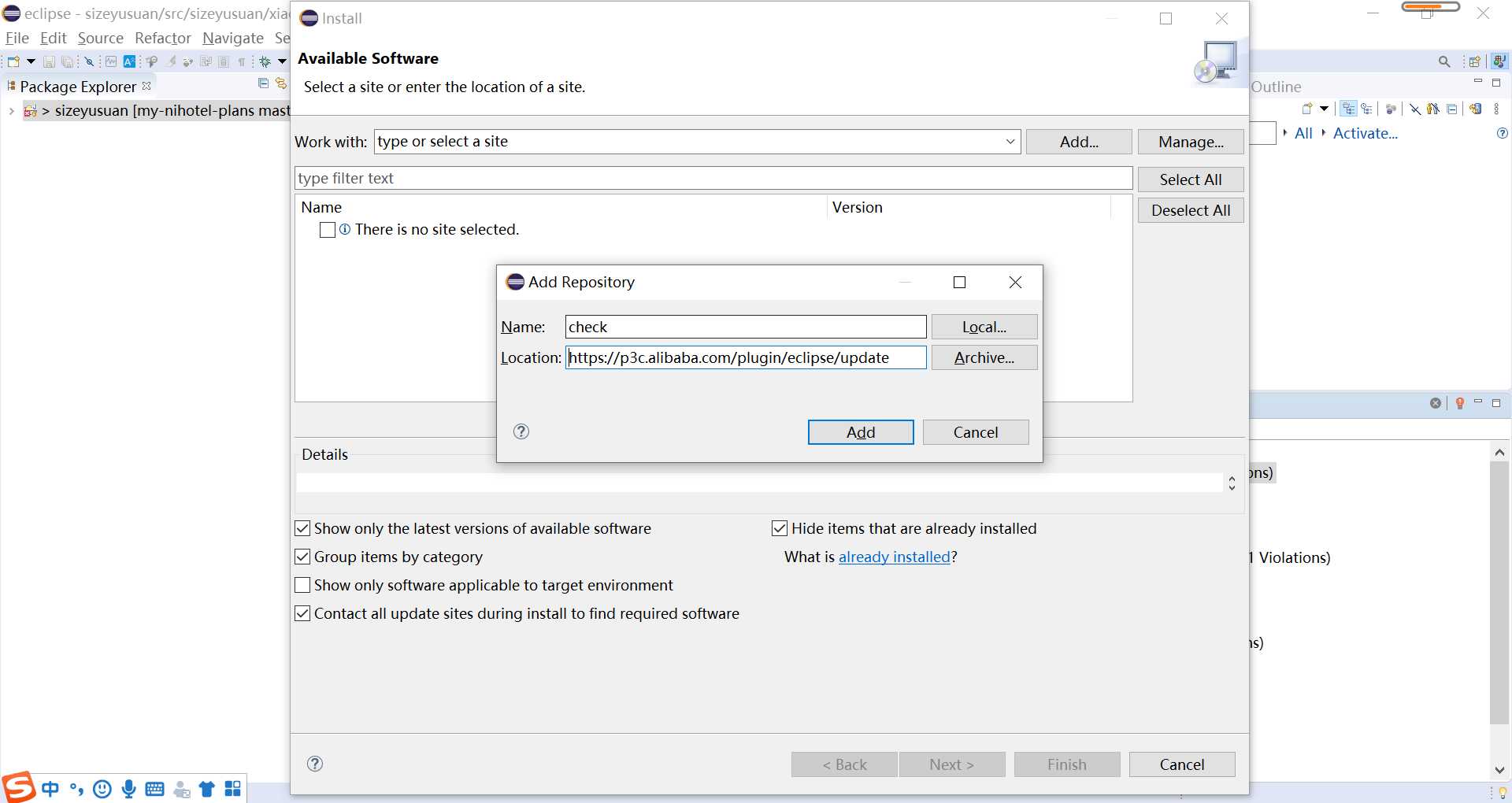The width and height of the screenshot is (1512, 803).
Task: Click the Debug bug icon in toolbar
Action: click(x=265, y=61)
